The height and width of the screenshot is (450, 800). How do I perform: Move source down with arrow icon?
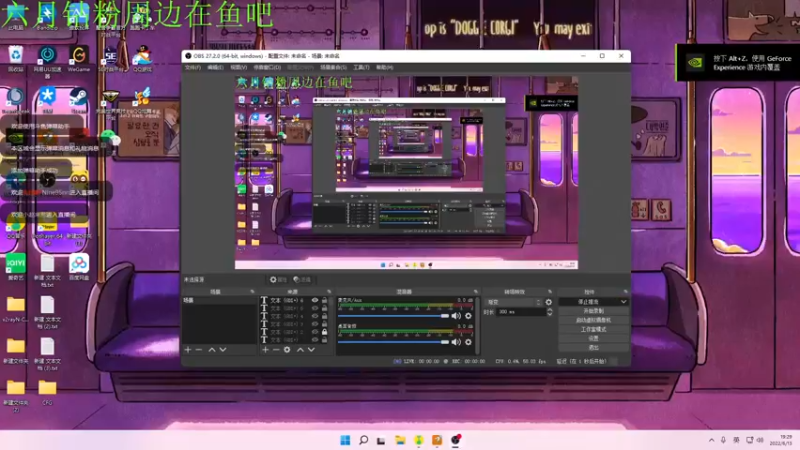[x=311, y=349]
